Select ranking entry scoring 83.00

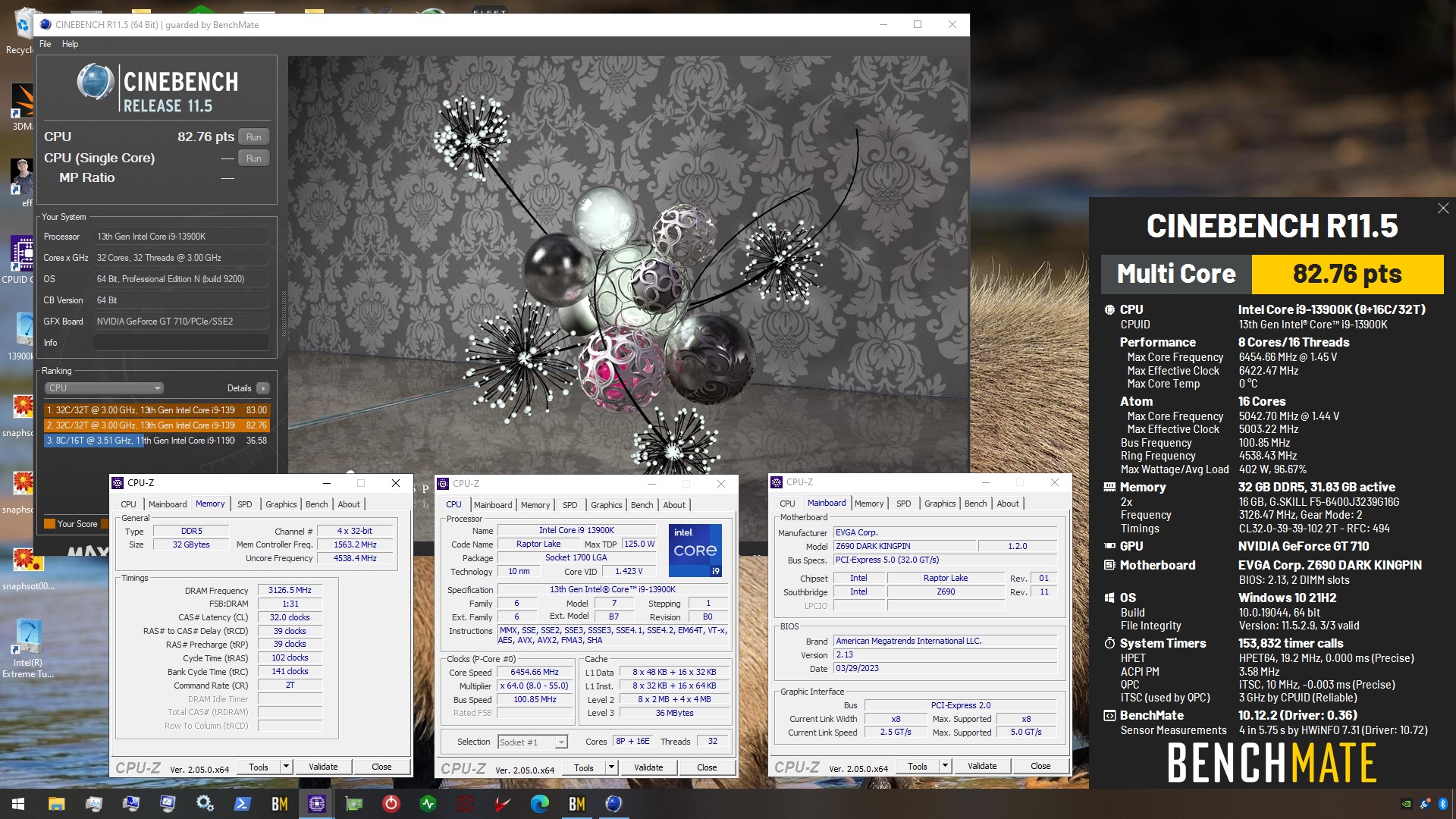point(156,410)
